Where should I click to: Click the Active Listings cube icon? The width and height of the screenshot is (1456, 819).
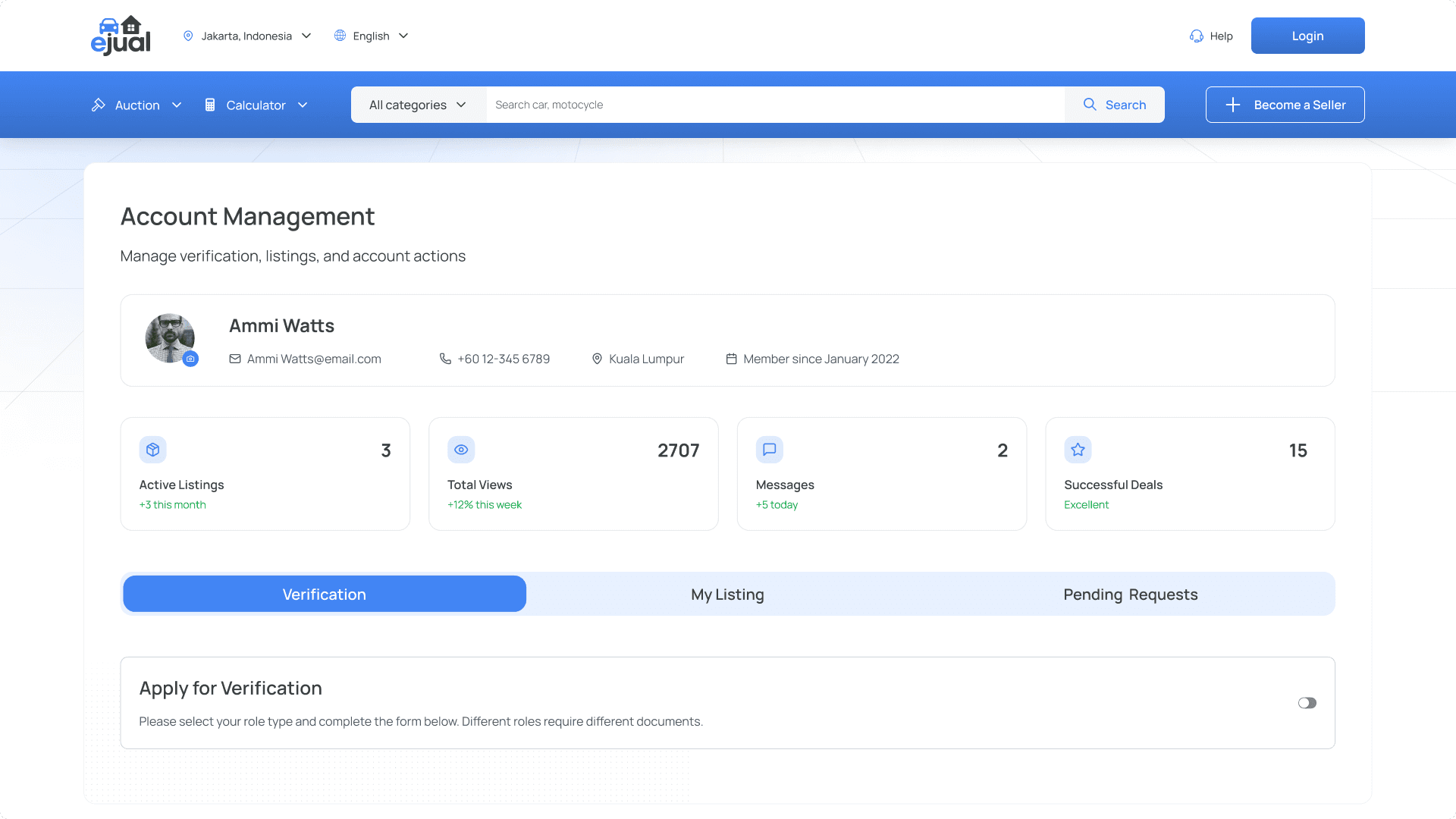152,450
